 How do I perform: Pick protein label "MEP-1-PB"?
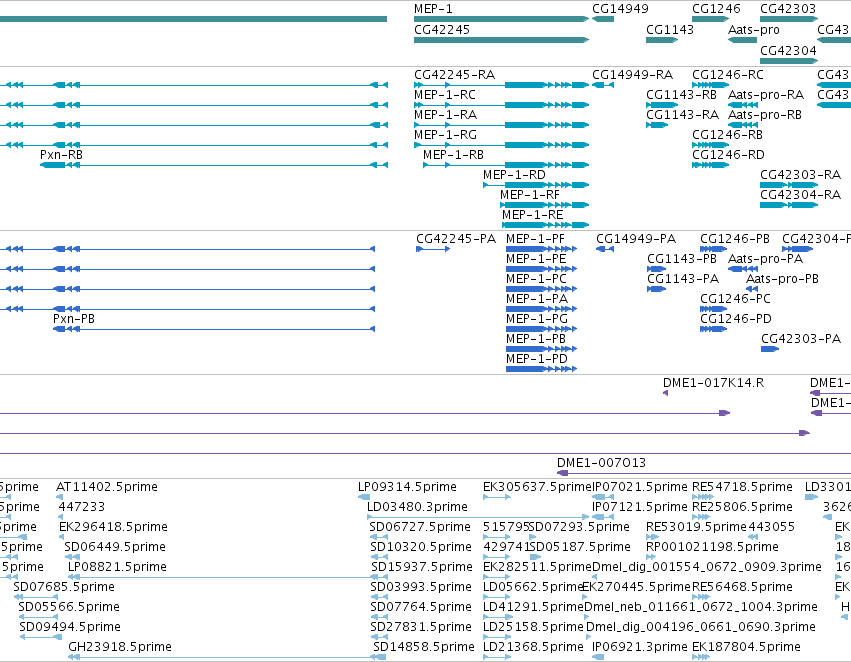(536, 340)
